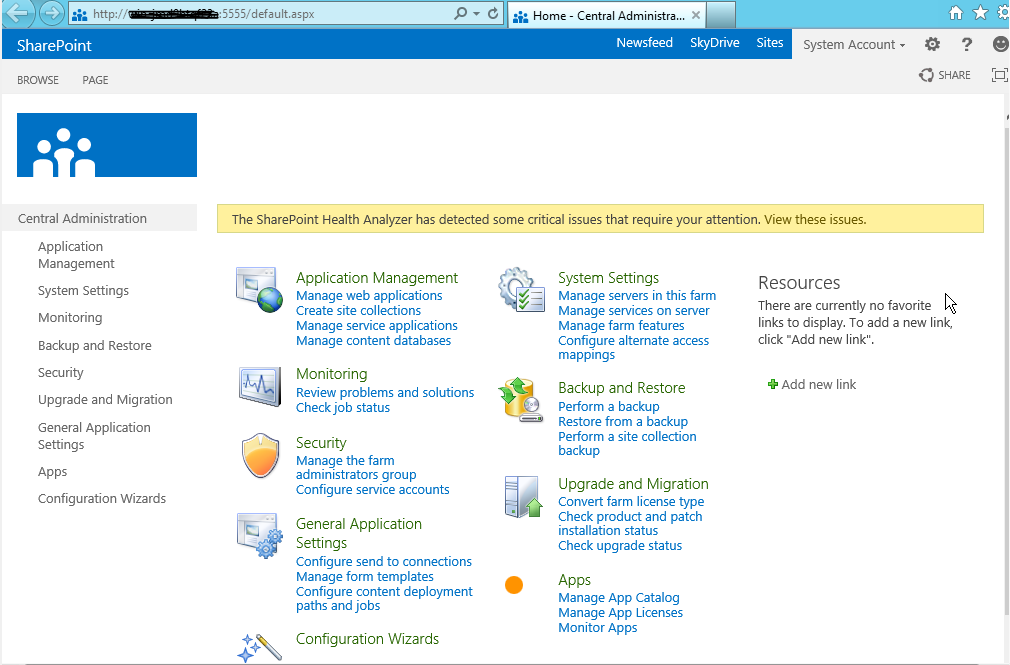Open Backup and Restore via its icon

tap(521, 398)
